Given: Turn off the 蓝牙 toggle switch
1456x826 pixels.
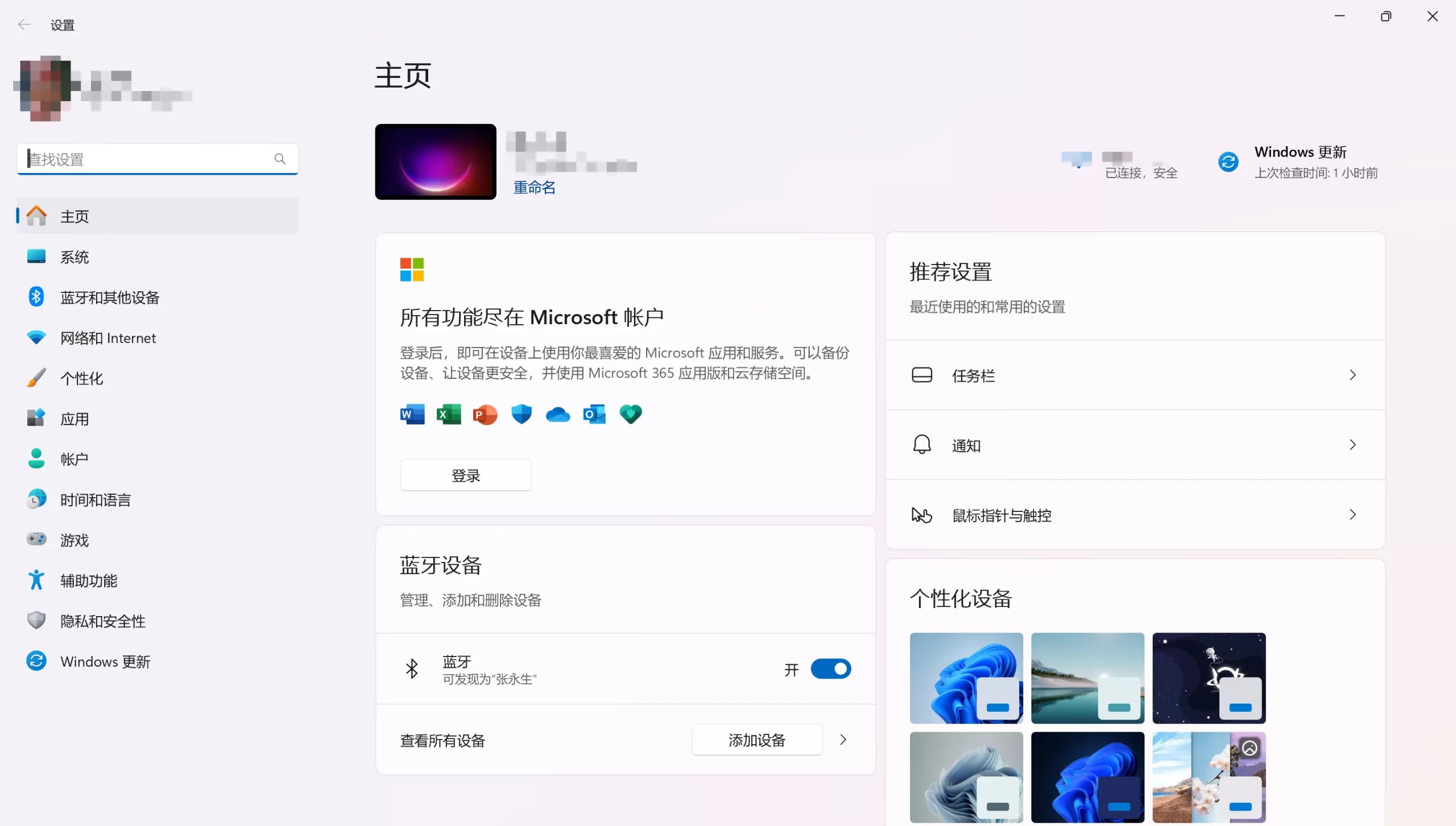Looking at the screenshot, I should pyautogui.click(x=830, y=669).
